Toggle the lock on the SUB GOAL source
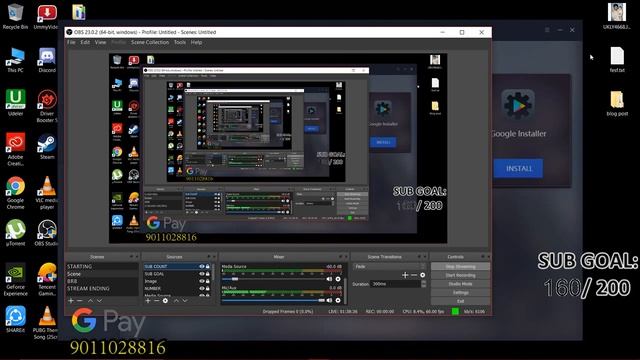 207,274
